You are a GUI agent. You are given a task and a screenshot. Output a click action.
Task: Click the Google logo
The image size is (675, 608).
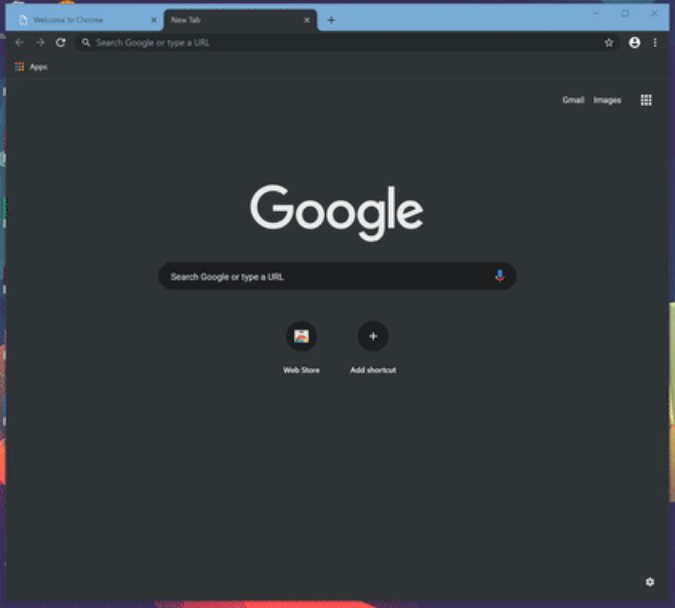pos(337,212)
